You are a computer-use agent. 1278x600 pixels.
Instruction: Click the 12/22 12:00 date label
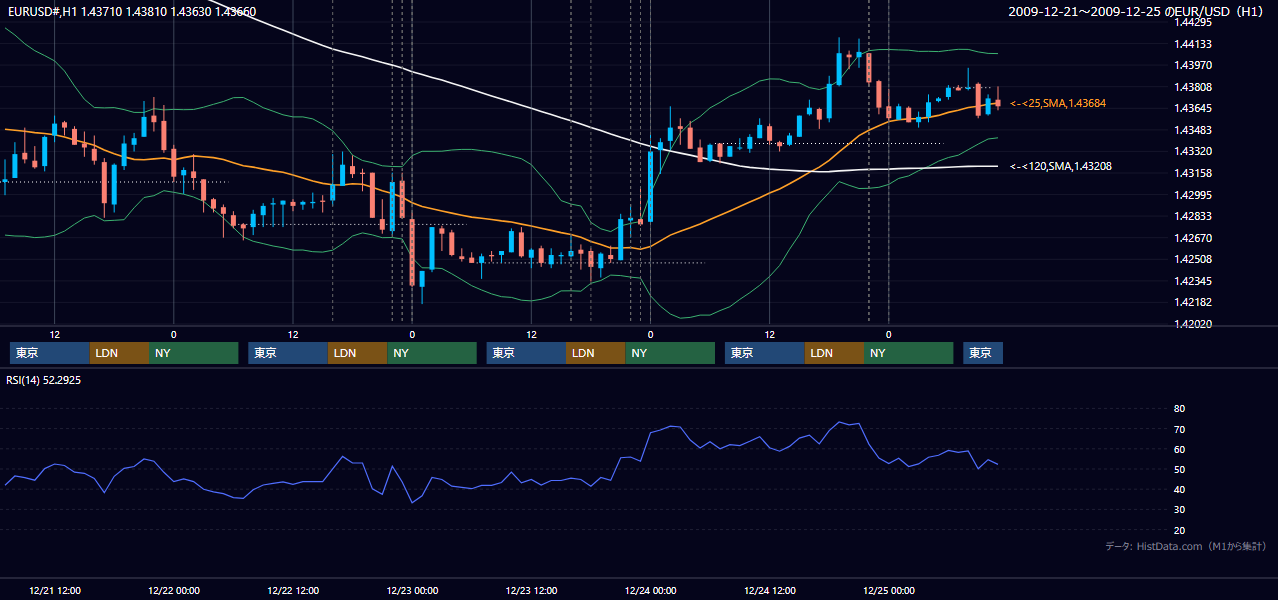293,590
